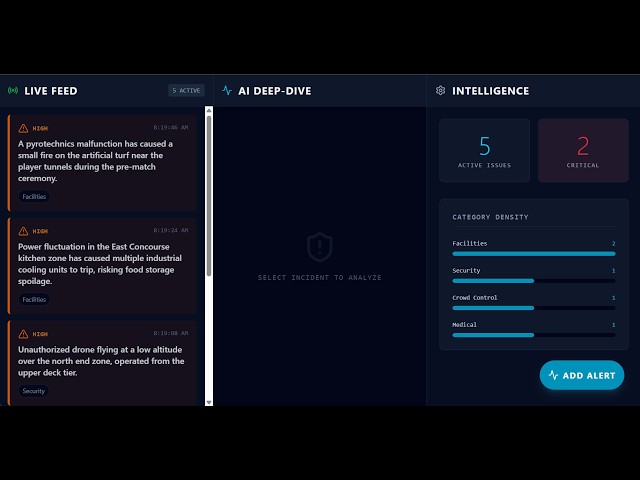This screenshot has width=640, height=480.
Task: Click the Medical category label
Action: [464, 325]
